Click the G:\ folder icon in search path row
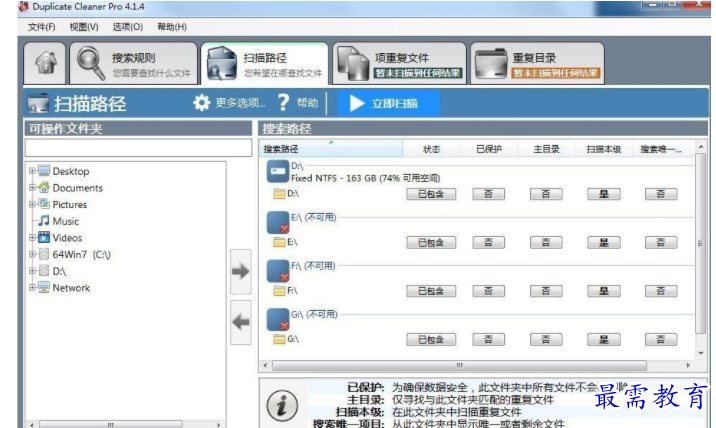Image resolution: width=716 pixels, height=428 pixels. click(x=279, y=339)
